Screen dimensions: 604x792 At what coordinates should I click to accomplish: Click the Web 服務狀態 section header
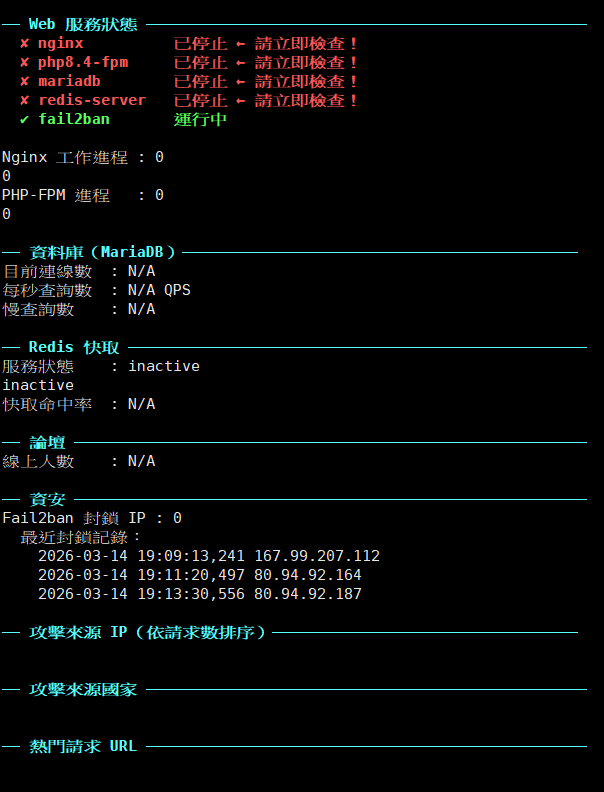point(83,24)
